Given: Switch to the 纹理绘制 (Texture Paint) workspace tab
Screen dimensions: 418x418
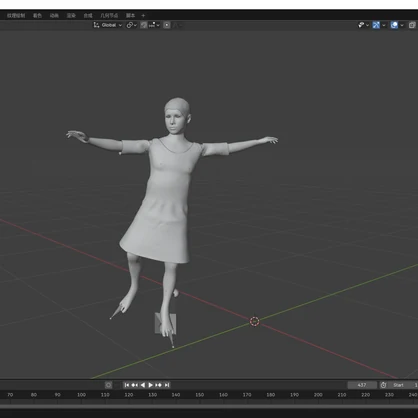Looking at the screenshot, I should click(16, 15).
